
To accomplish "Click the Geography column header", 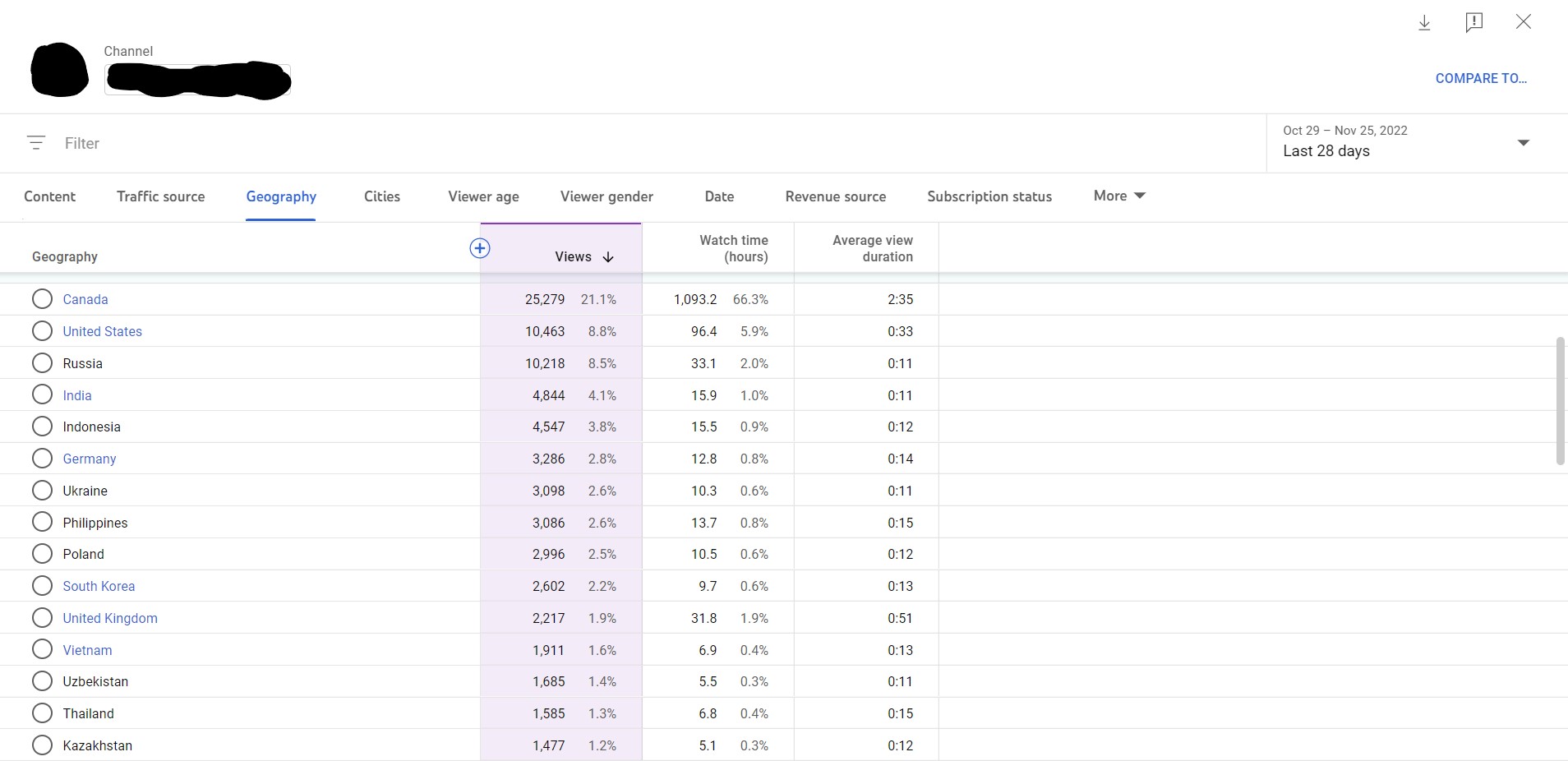I will (x=65, y=256).
